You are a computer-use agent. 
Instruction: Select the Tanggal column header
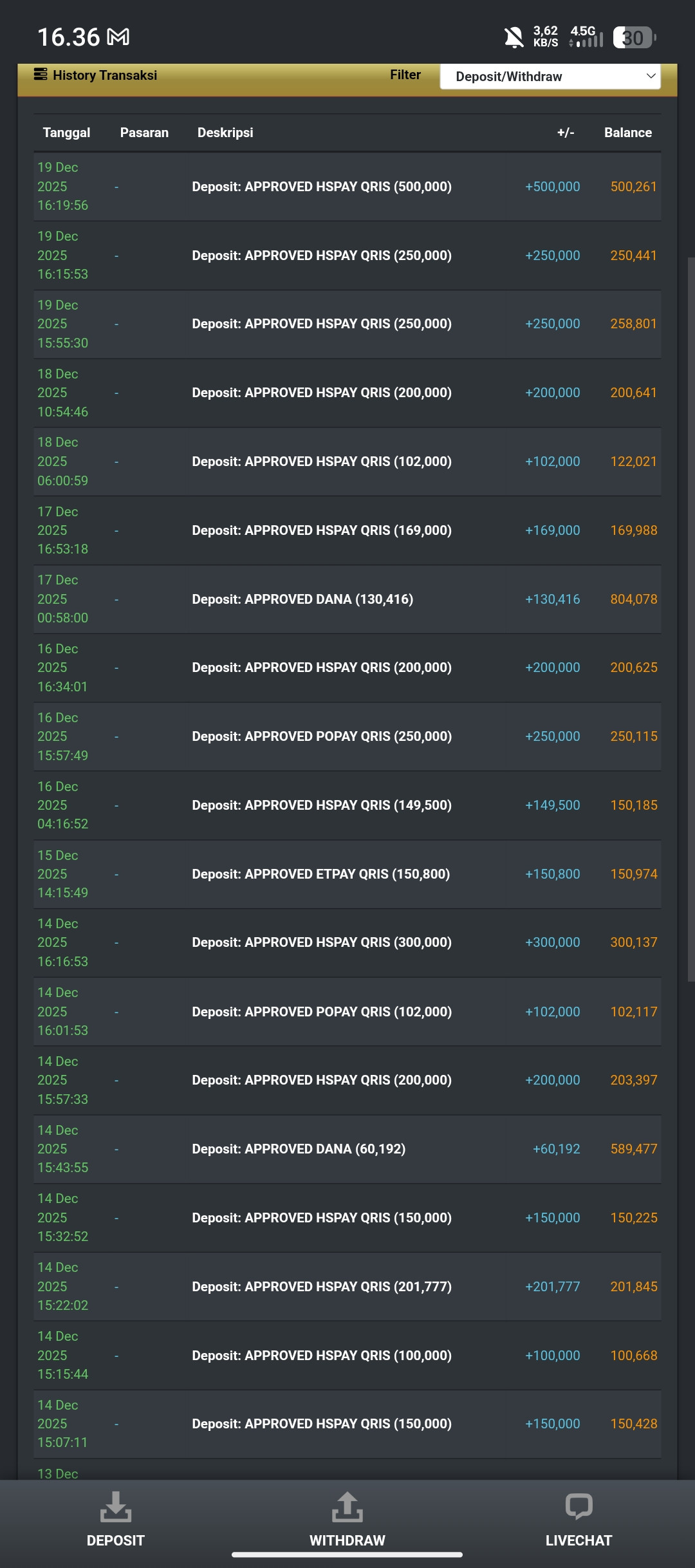click(x=66, y=133)
